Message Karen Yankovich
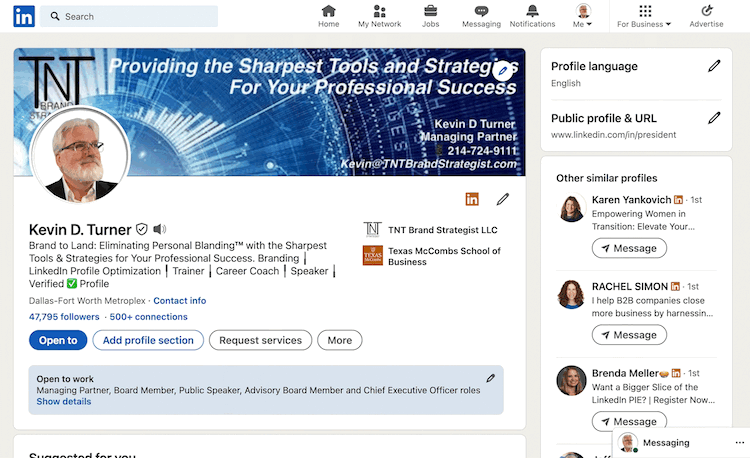 629,248
